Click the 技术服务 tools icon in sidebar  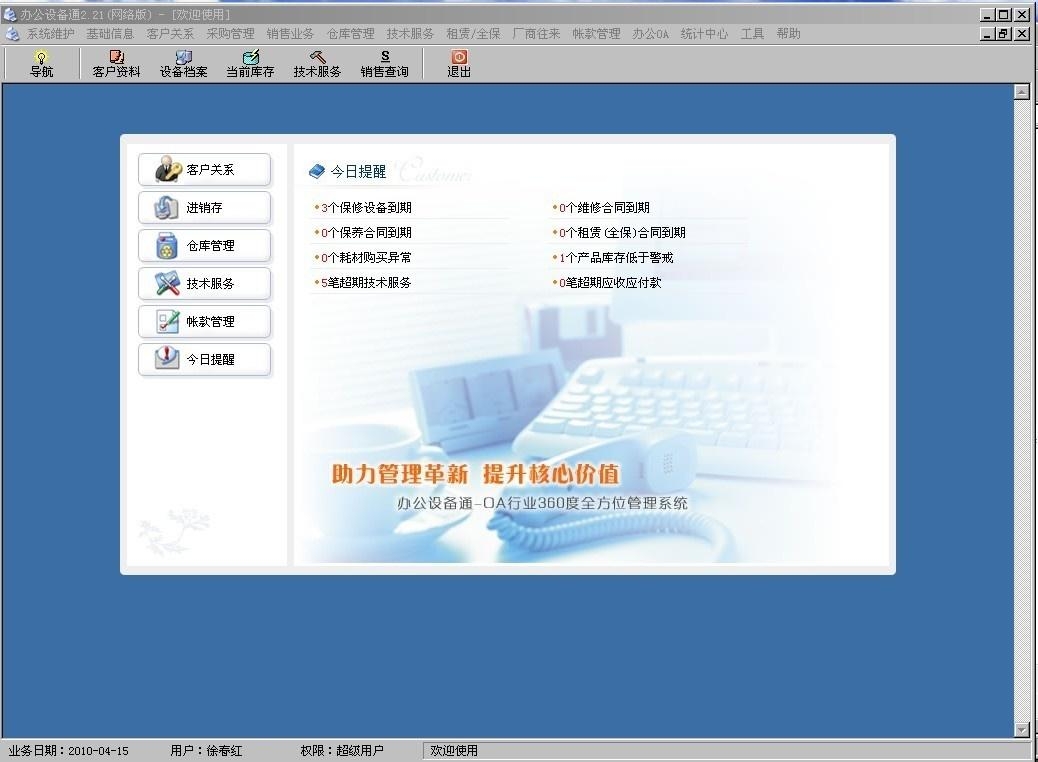pos(167,283)
